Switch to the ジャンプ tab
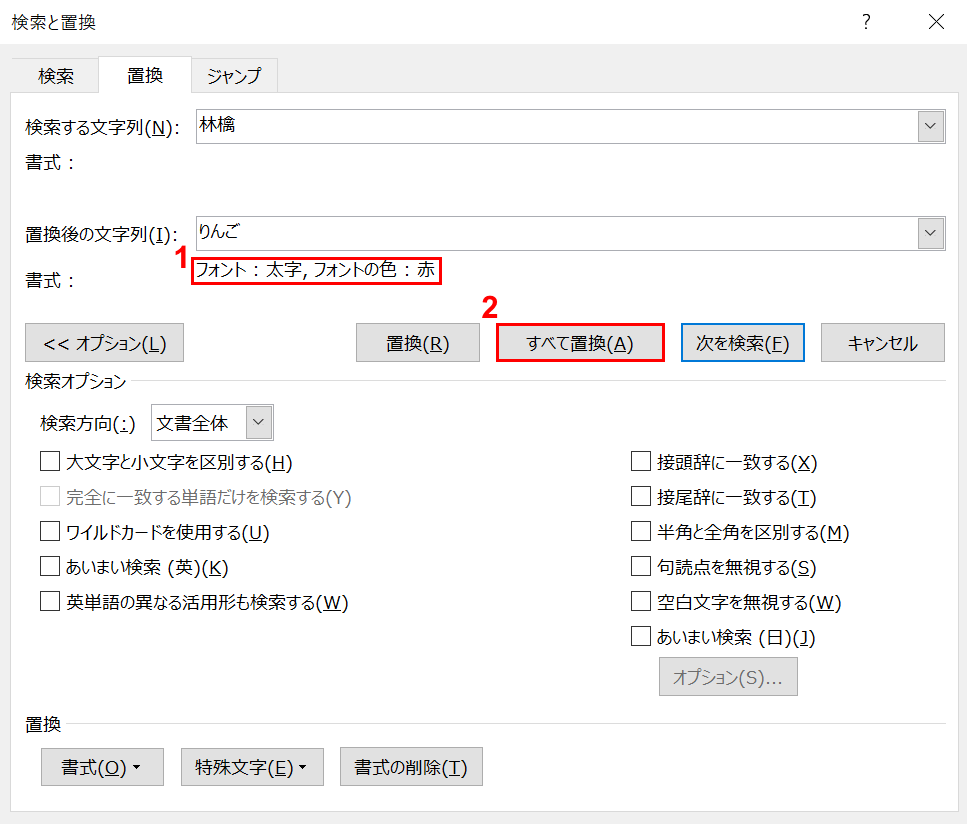This screenshot has width=967, height=824. tap(234, 75)
